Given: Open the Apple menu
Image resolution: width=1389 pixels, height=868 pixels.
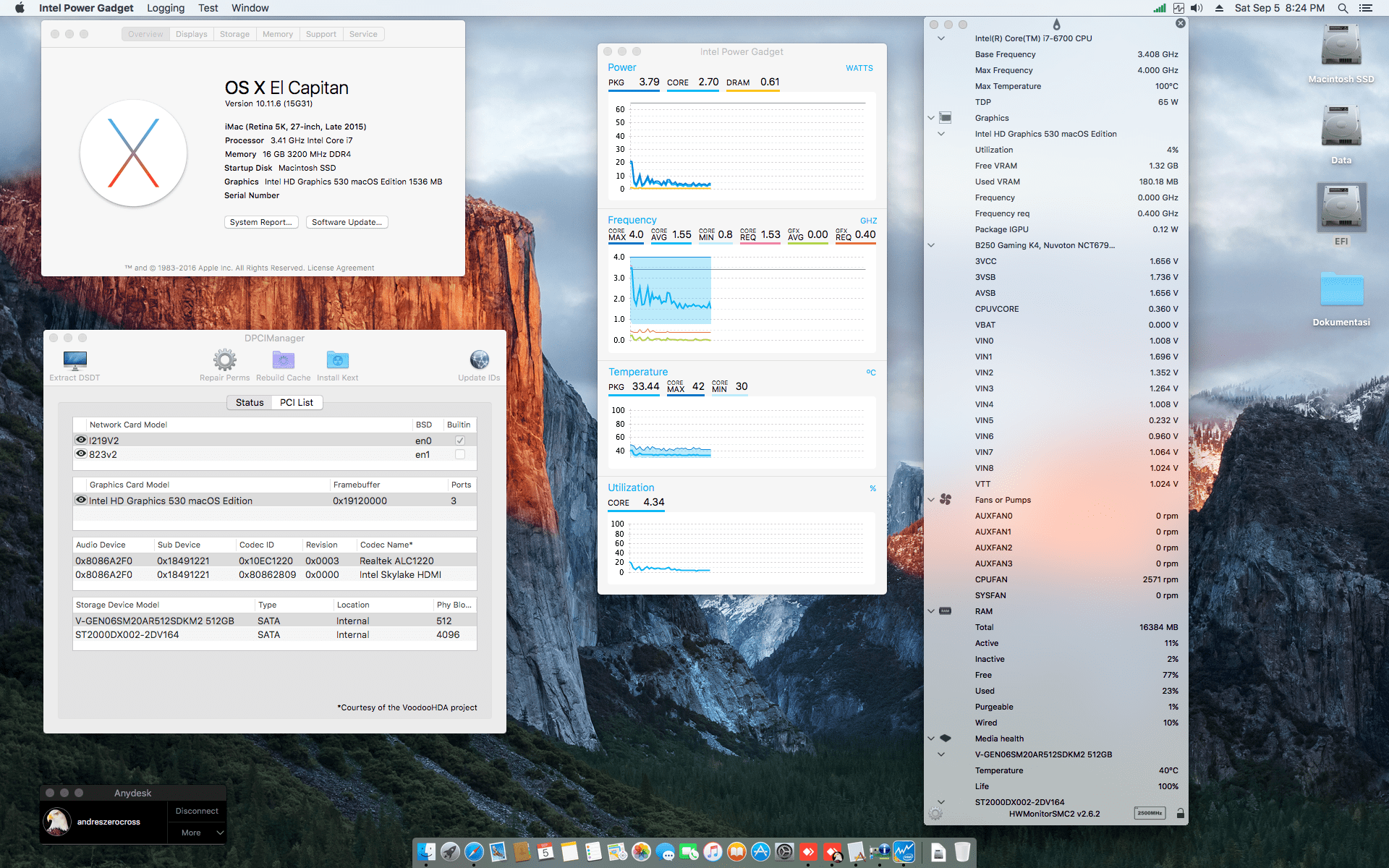Looking at the screenshot, I should (x=20, y=8).
